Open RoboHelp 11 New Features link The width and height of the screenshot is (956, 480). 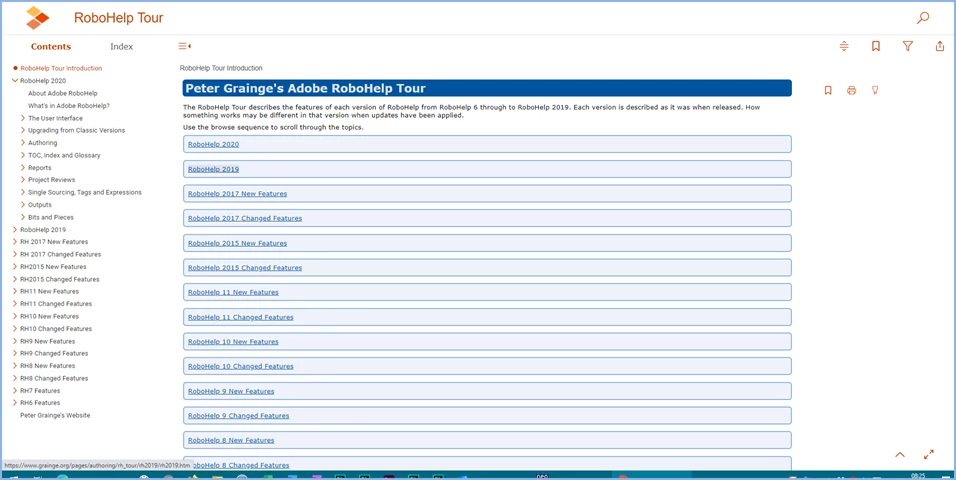(x=233, y=293)
